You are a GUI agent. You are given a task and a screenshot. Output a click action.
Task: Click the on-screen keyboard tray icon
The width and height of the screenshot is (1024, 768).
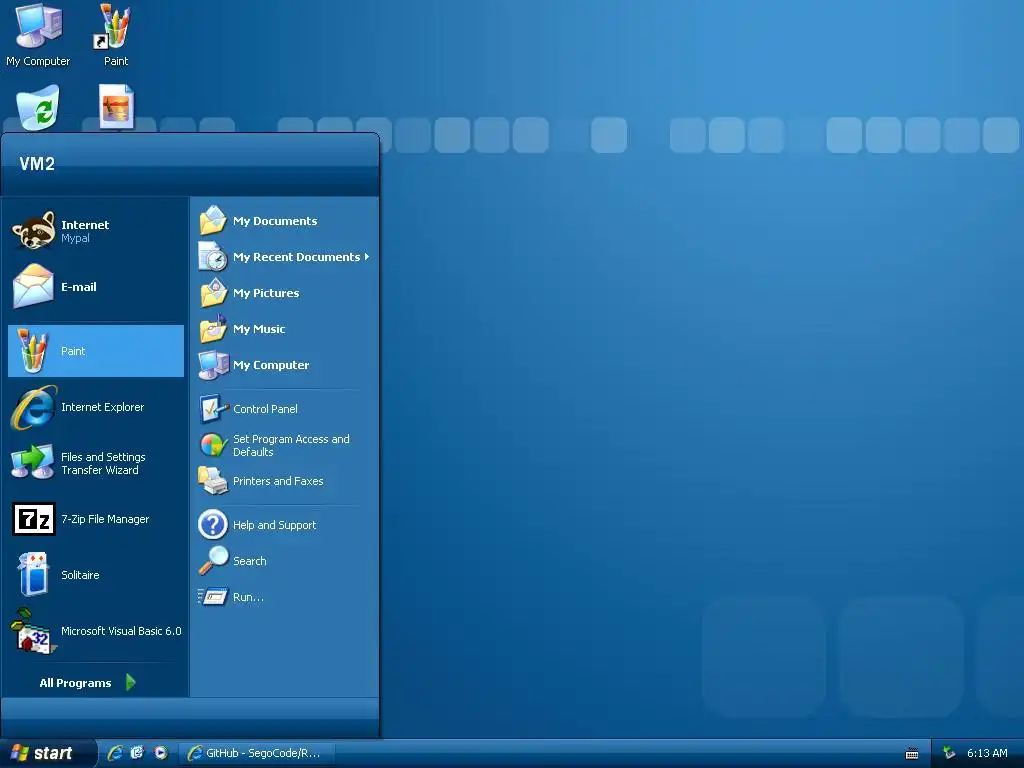(912, 754)
